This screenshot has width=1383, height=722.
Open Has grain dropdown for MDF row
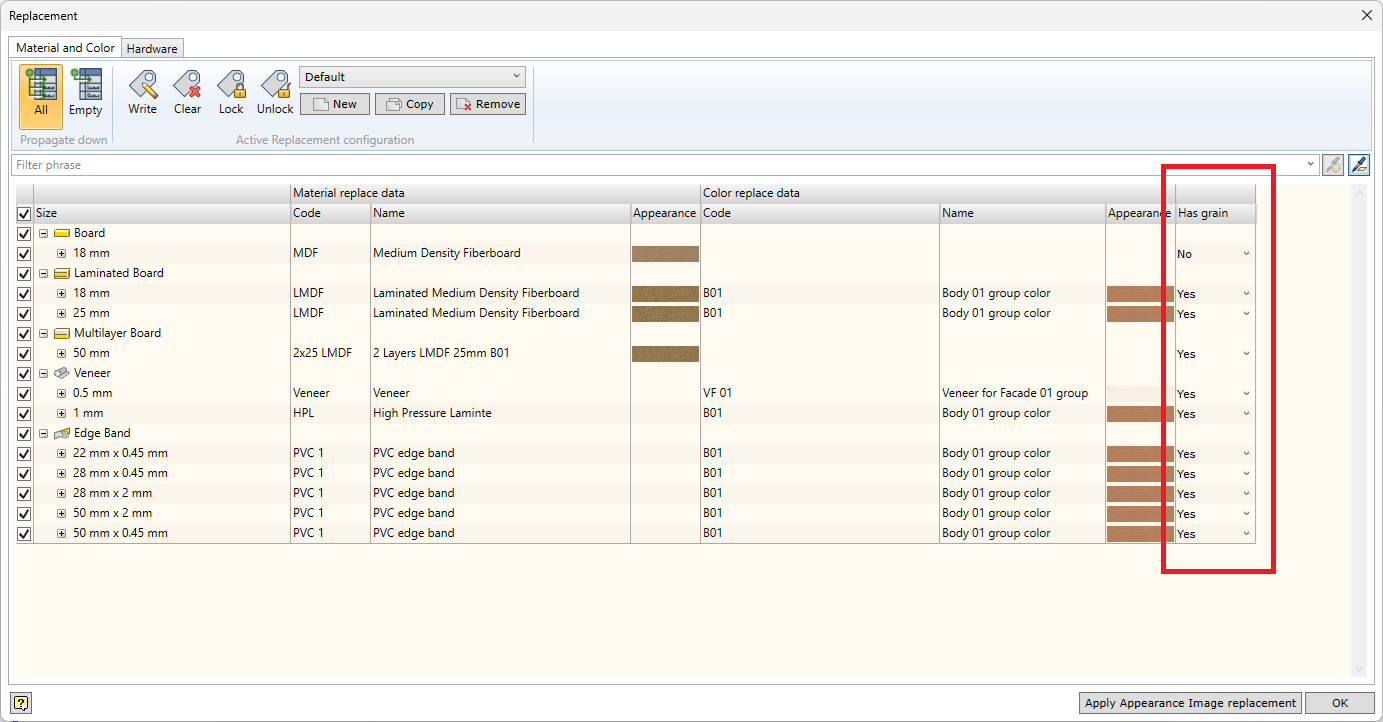coord(1246,254)
